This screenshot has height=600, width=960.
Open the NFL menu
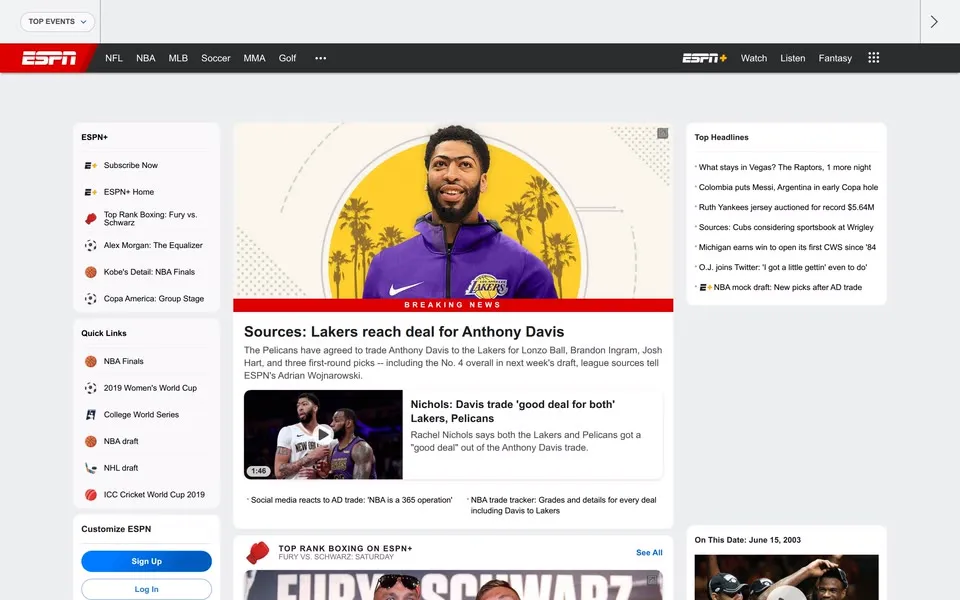point(114,58)
